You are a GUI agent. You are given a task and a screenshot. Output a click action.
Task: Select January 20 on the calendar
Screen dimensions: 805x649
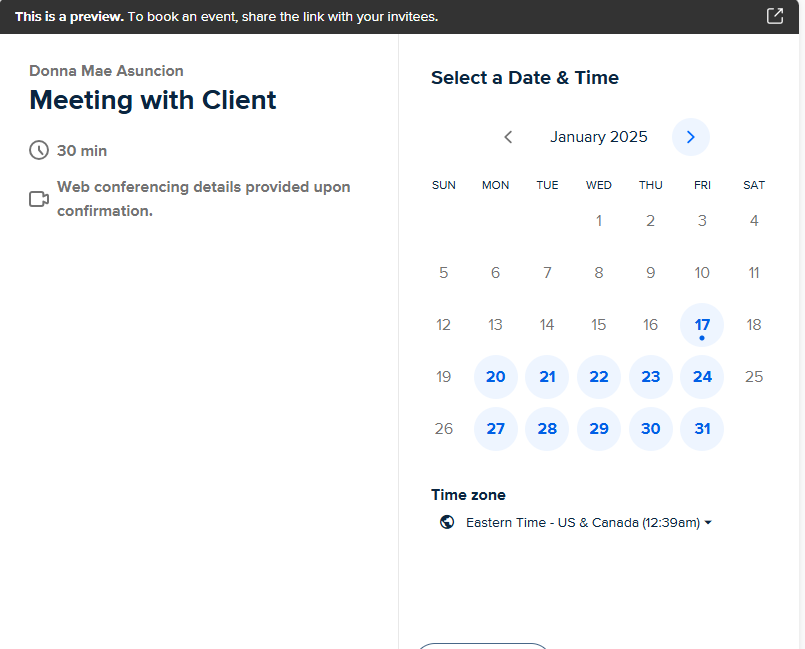point(496,377)
